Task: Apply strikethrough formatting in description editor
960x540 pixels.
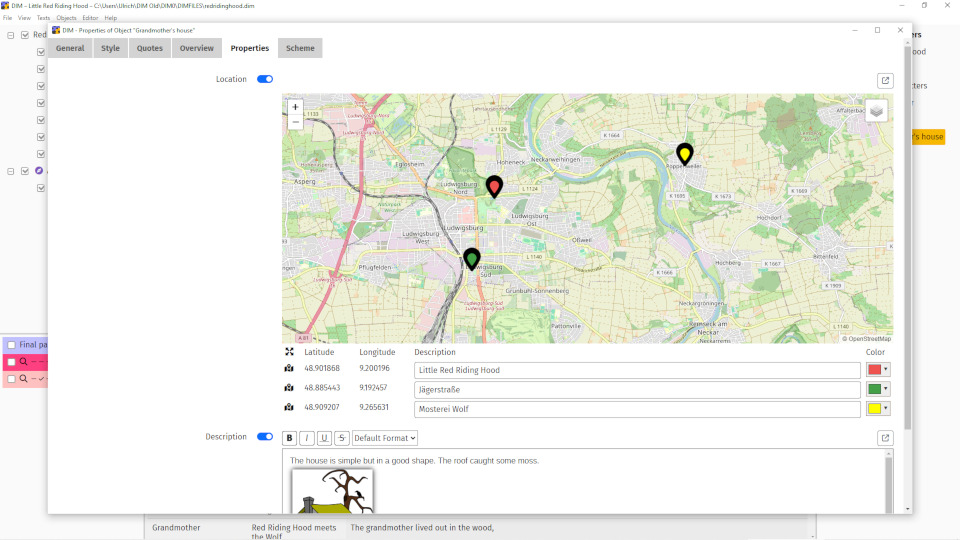Action: click(x=341, y=438)
